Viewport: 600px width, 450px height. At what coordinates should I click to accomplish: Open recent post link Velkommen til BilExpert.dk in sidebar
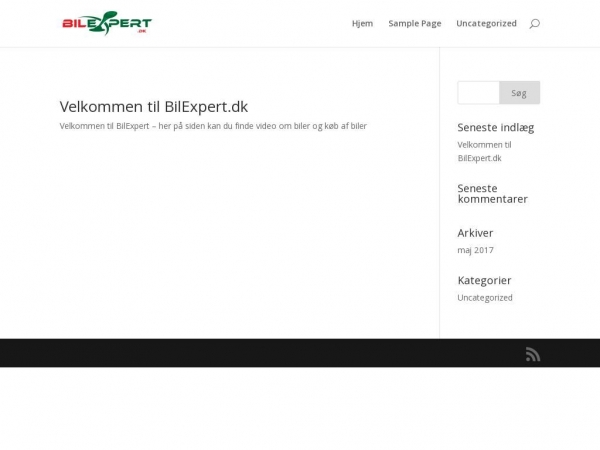click(484, 152)
